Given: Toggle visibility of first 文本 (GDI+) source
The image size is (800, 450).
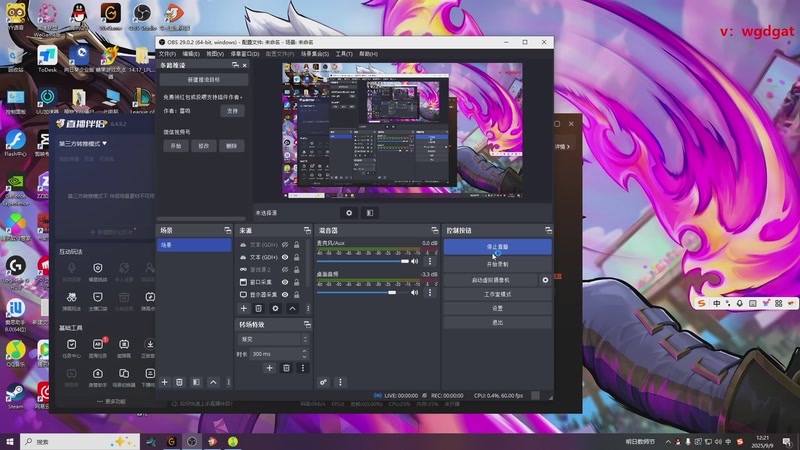Looking at the screenshot, I should (285, 245).
